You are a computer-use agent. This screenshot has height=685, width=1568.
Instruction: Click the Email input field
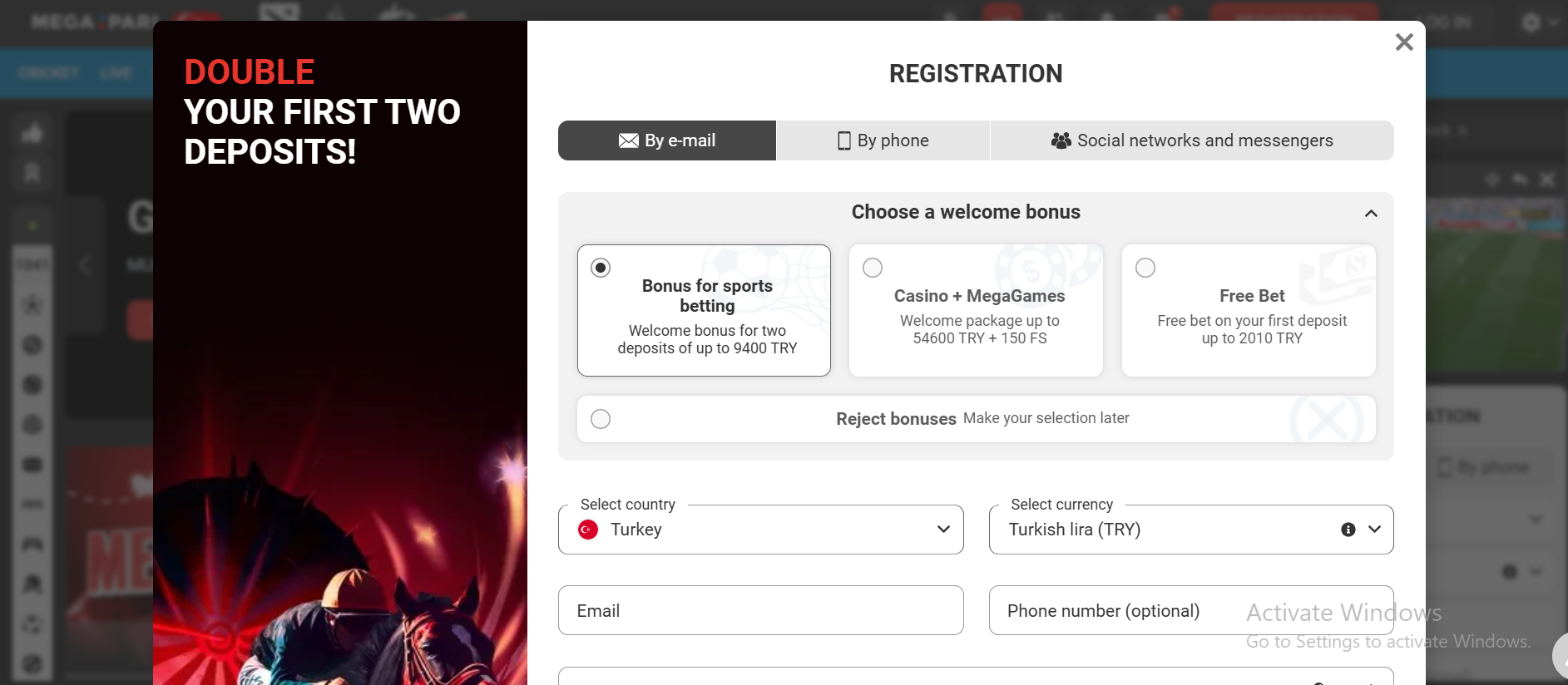[761, 610]
